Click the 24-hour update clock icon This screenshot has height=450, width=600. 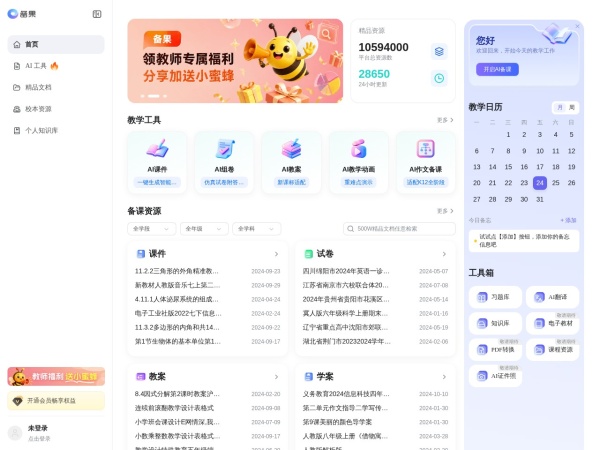(439, 78)
